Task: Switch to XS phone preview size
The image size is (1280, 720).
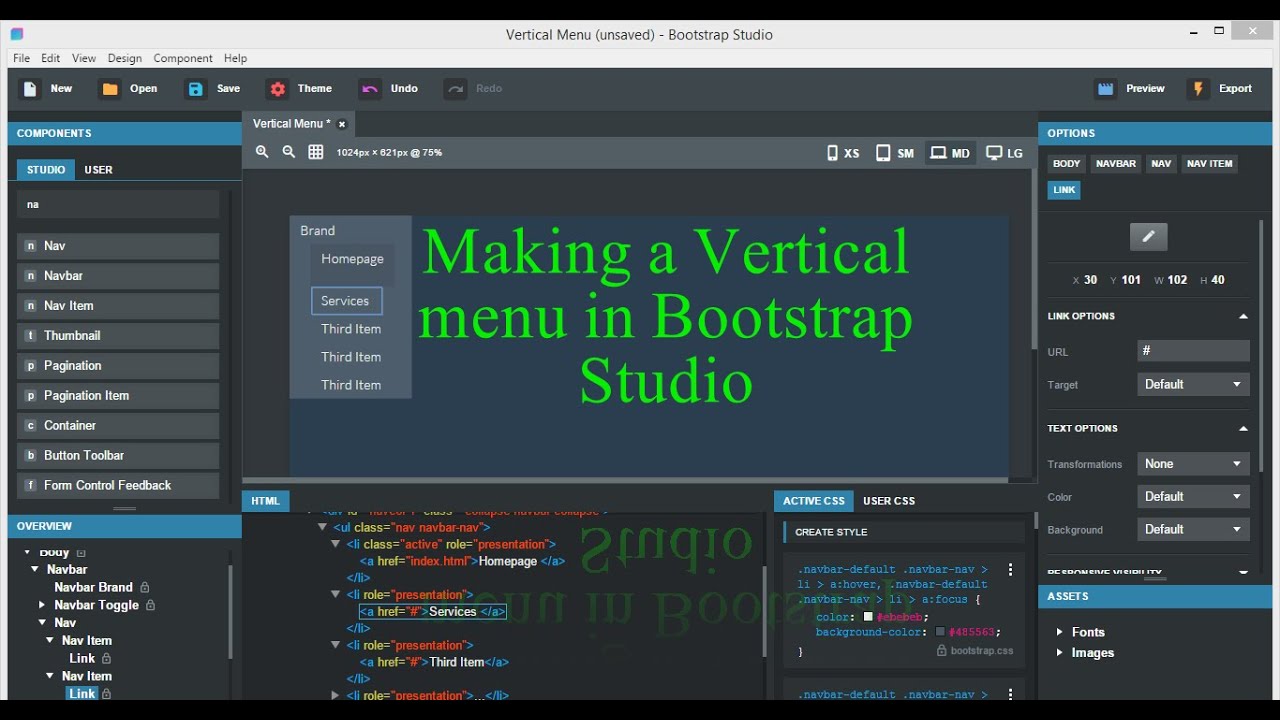Action: pos(844,153)
